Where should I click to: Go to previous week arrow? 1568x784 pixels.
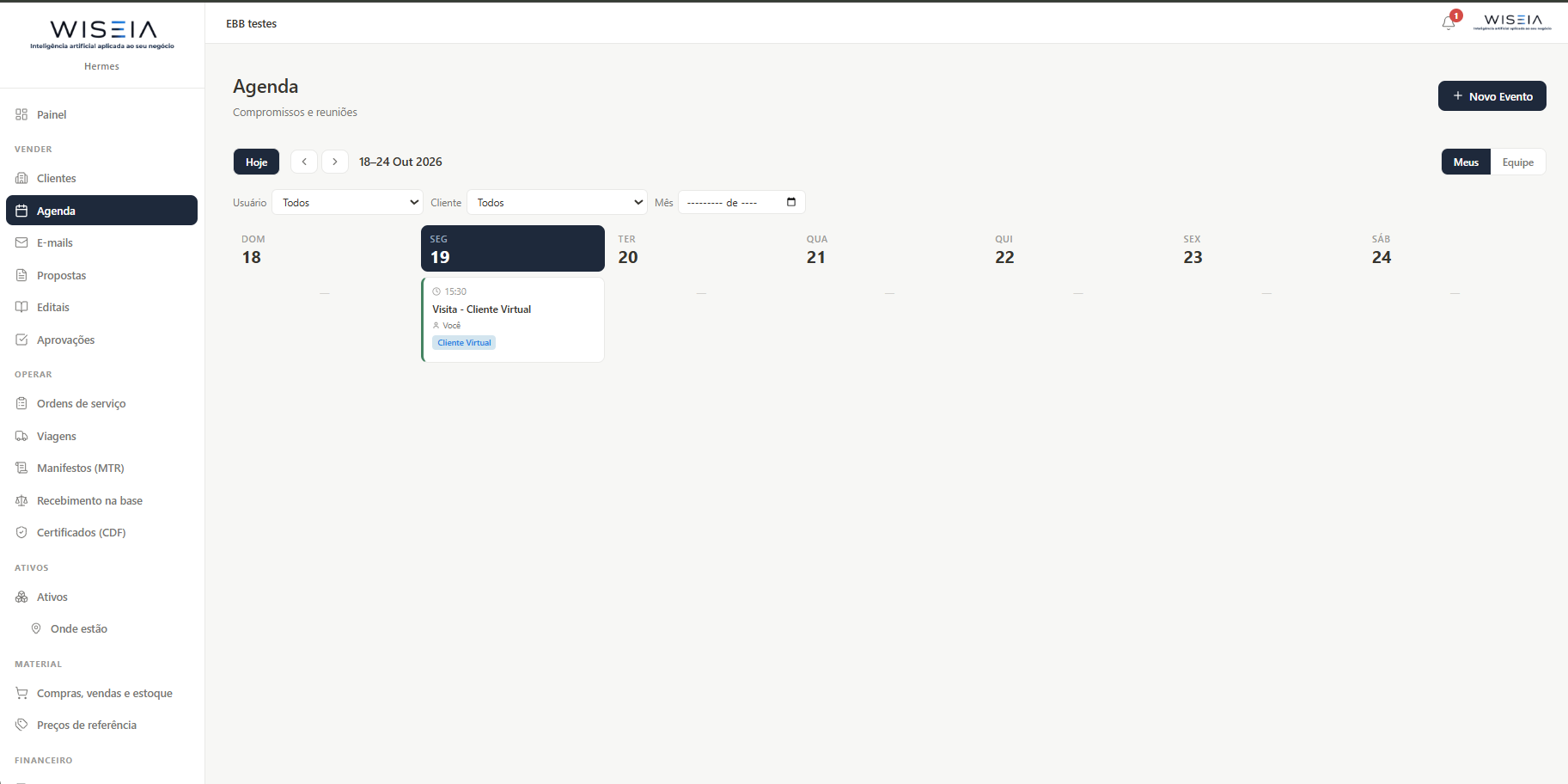304,162
